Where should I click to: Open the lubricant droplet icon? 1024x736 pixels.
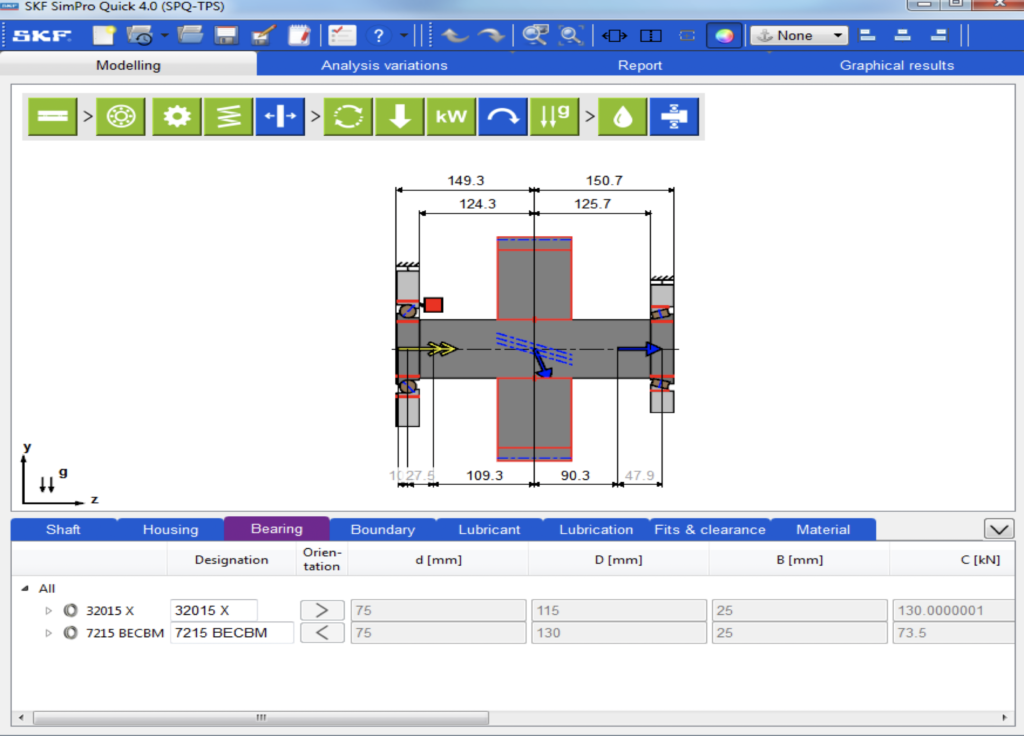coord(622,116)
